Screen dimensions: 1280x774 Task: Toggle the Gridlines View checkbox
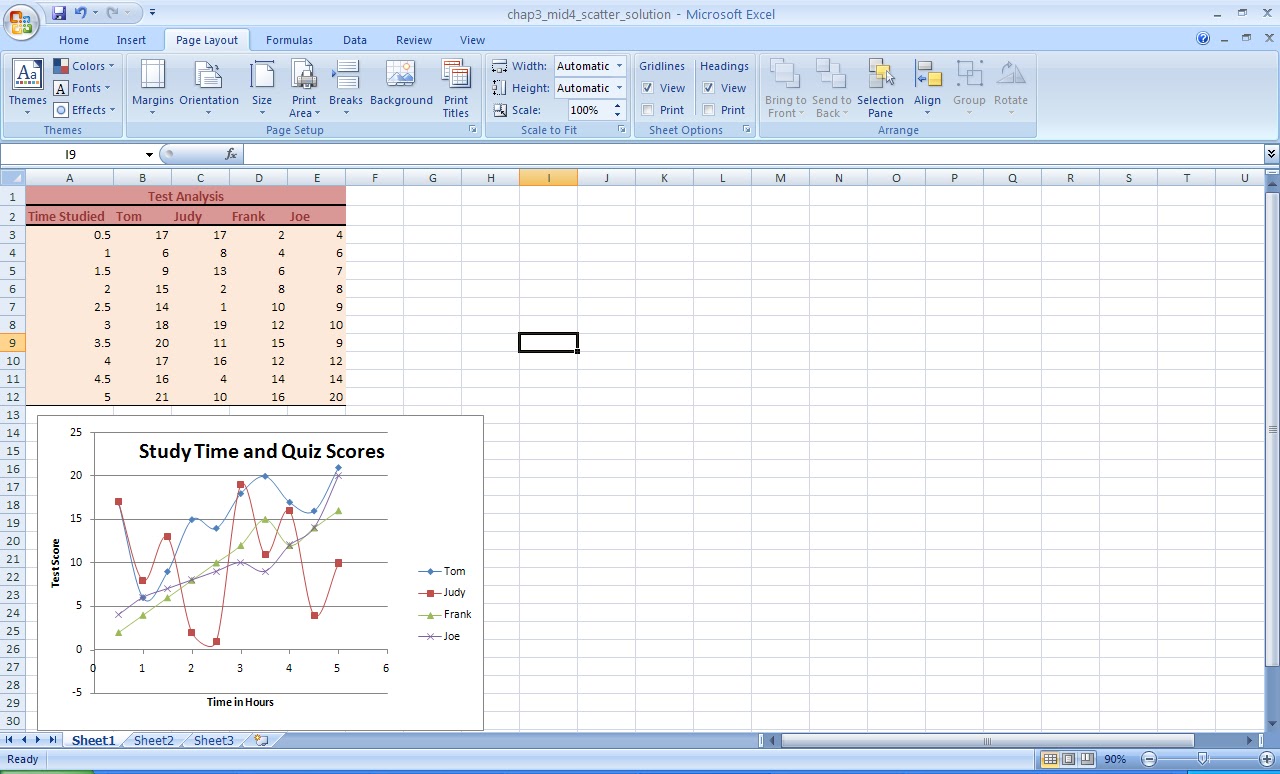(648, 88)
